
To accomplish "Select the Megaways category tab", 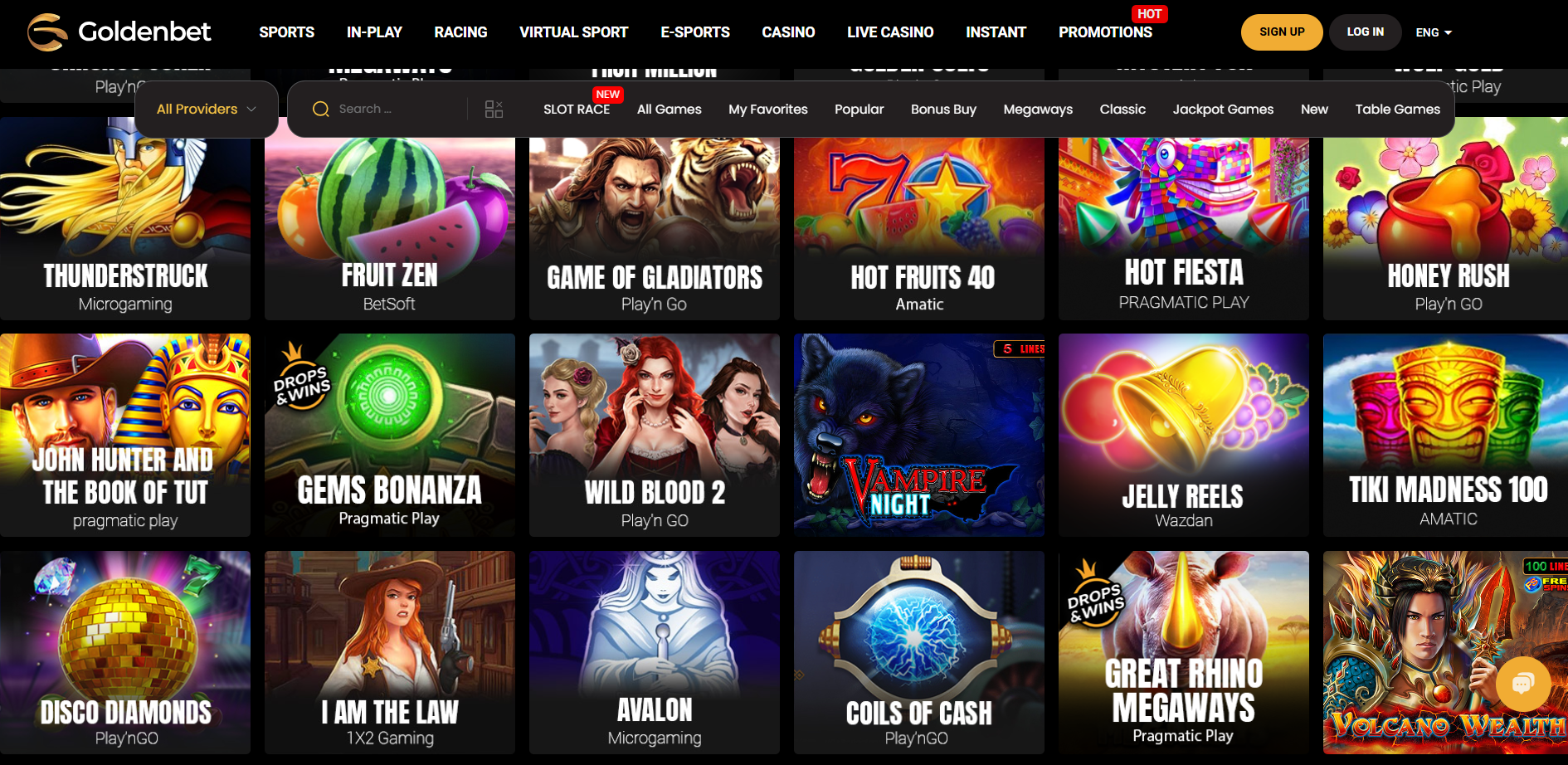I will (x=1038, y=109).
